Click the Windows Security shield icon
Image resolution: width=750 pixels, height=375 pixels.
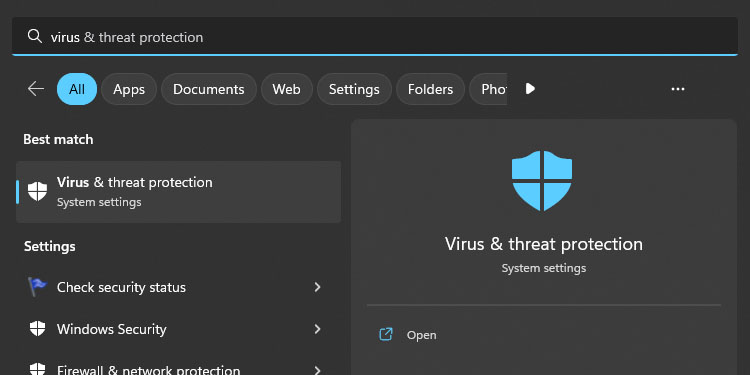pyautogui.click(x=37, y=329)
